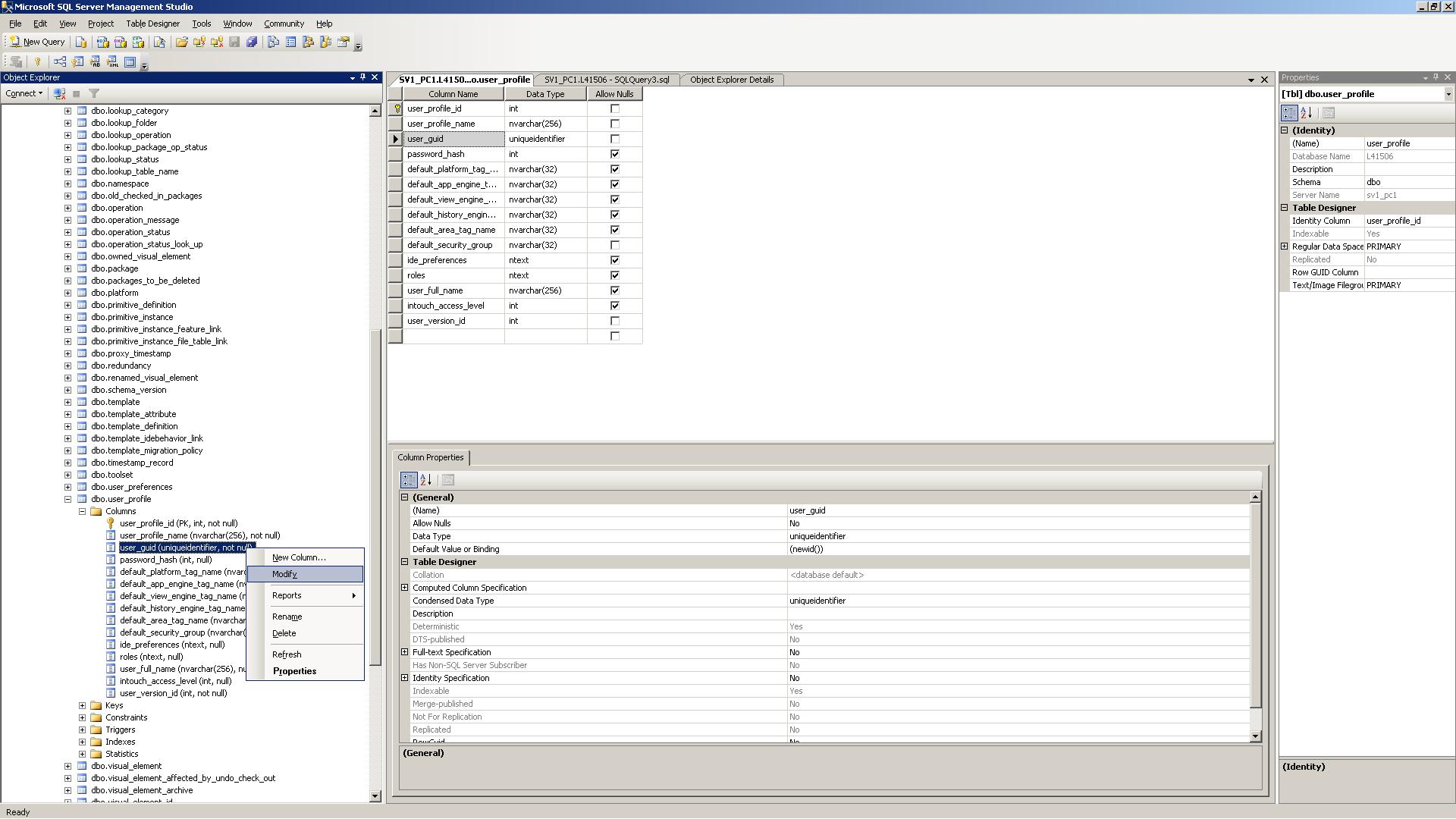Expand the Constraints folder

[x=82, y=717]
